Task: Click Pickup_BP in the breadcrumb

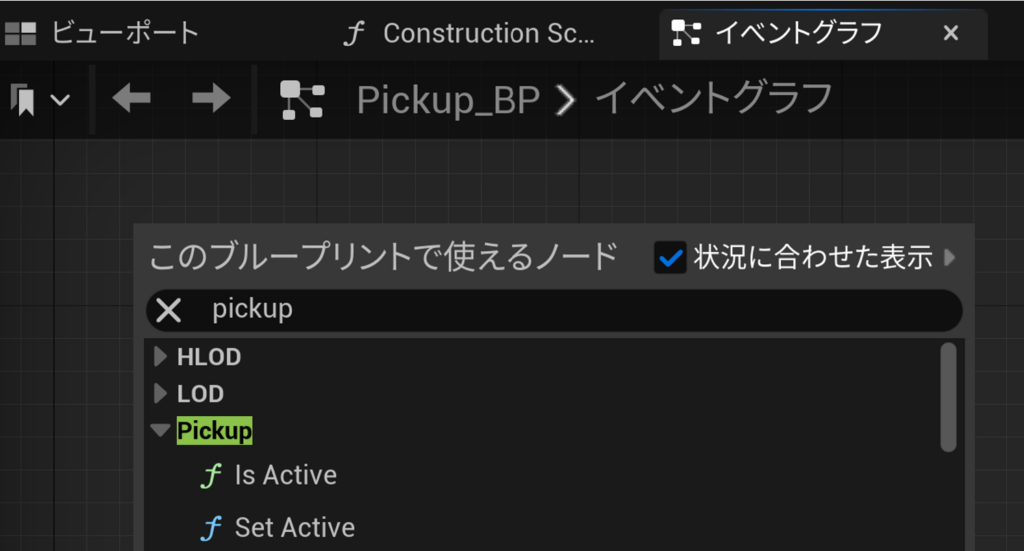Action: point(448,100)
